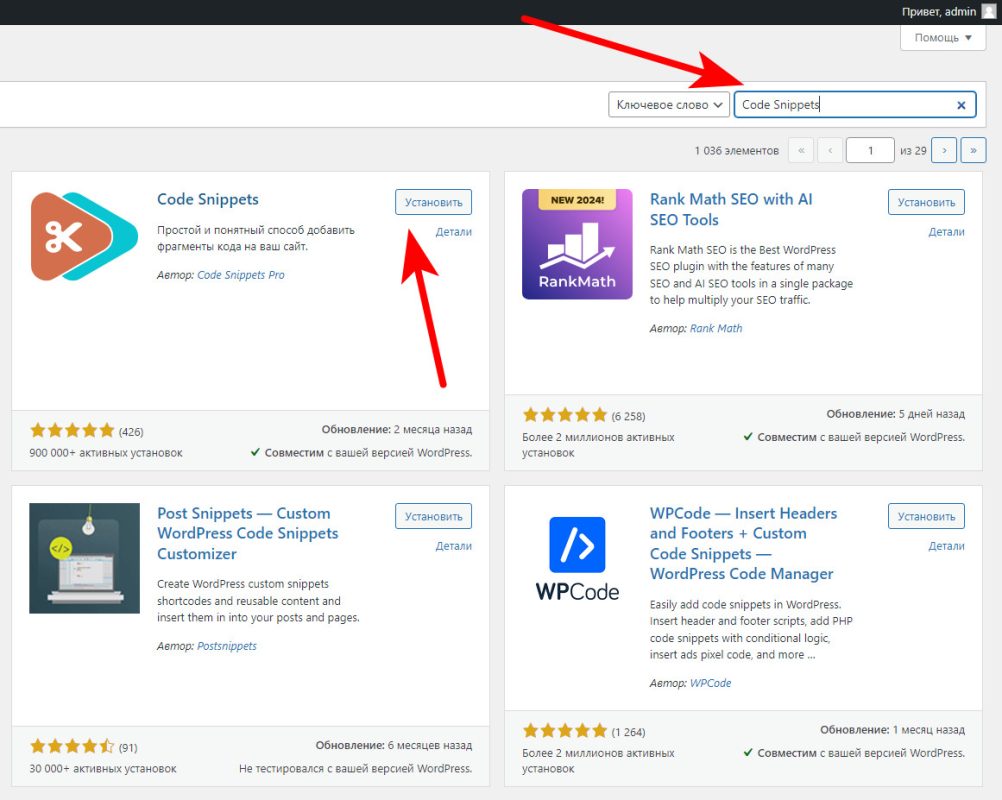The height and width of the screenshot is (800, 1002).
Task: Click the (91) review count
Action: click(128, 748)
